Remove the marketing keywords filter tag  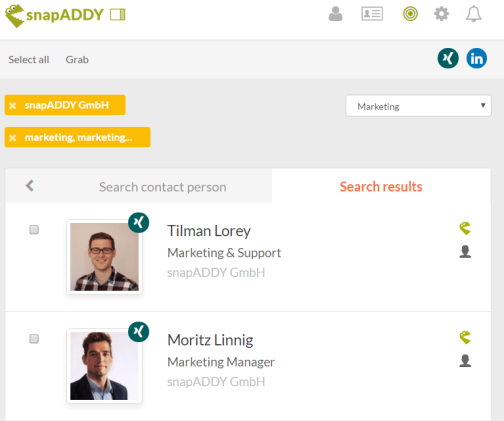pyautogui.click(x=13, y=138)
